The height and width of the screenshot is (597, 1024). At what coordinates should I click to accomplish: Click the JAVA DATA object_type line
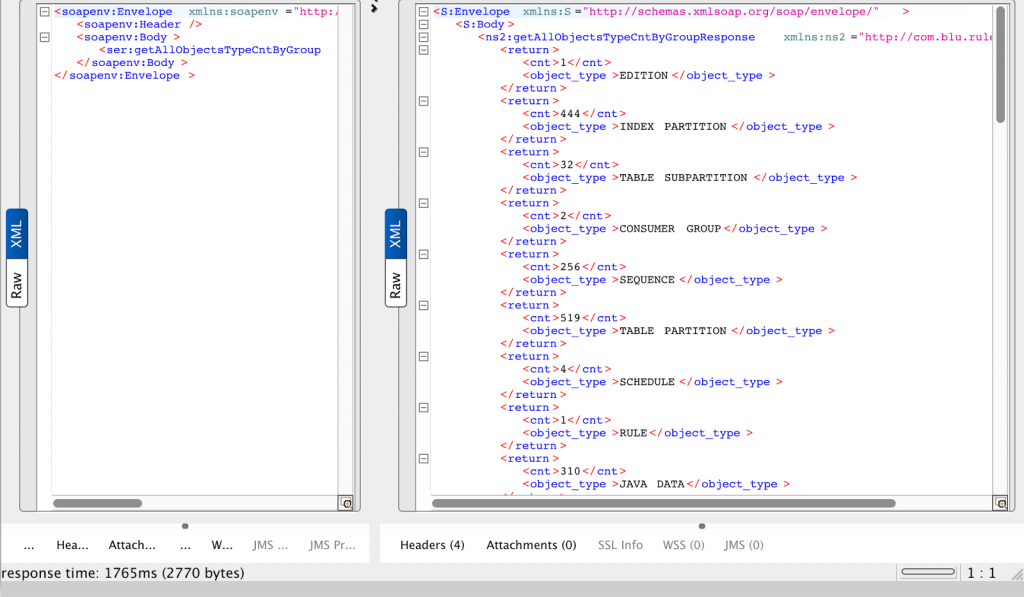click(656, 484)
